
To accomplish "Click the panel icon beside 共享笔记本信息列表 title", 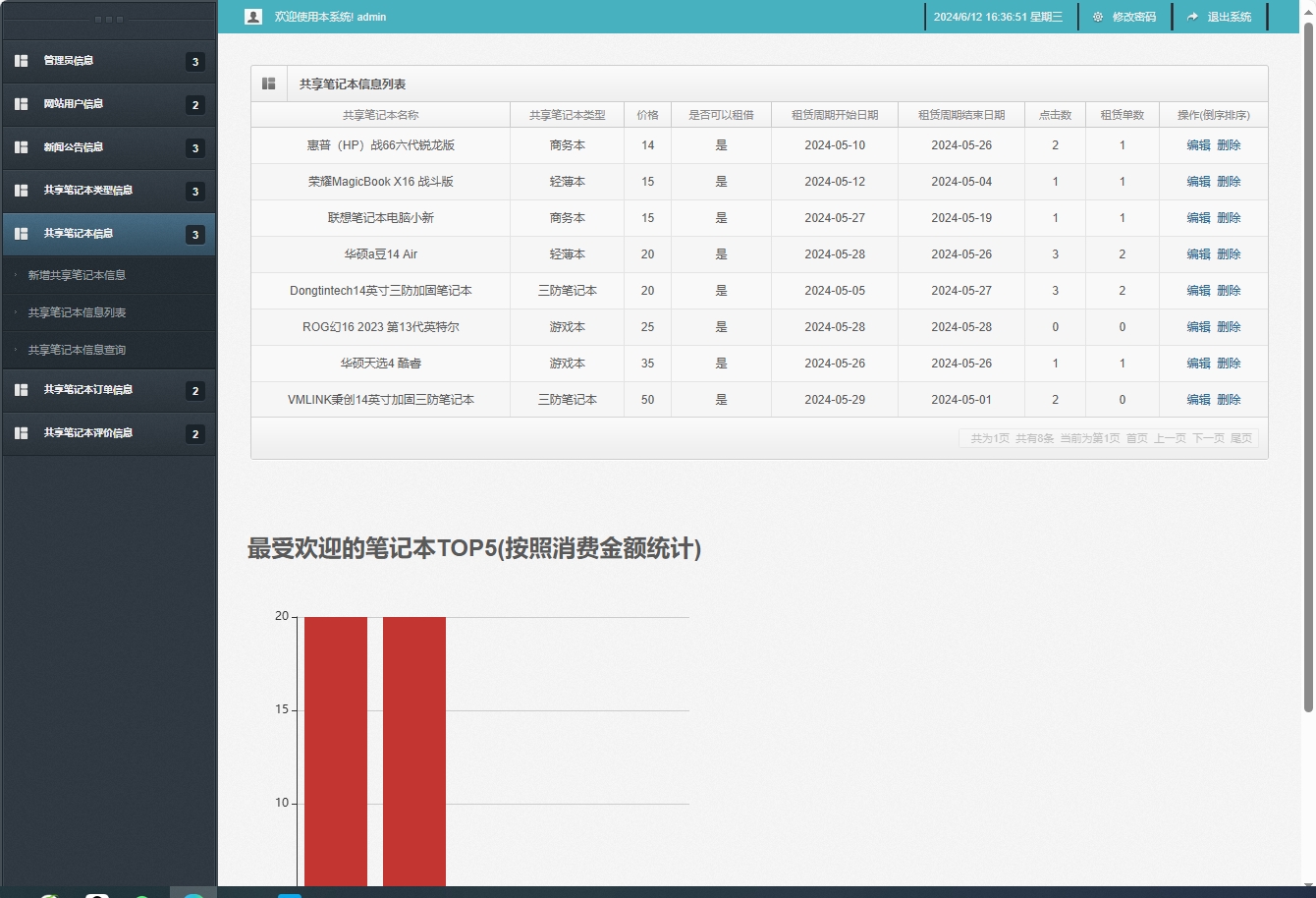I will click(268, 83).
